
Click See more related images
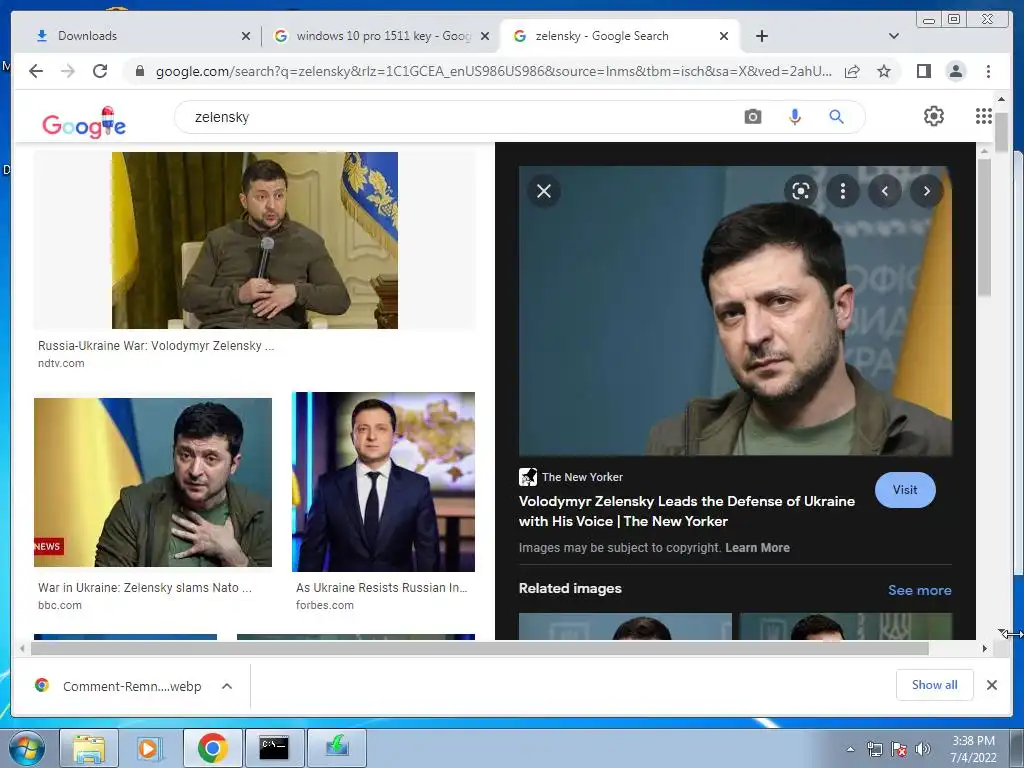tap(919, 590)
